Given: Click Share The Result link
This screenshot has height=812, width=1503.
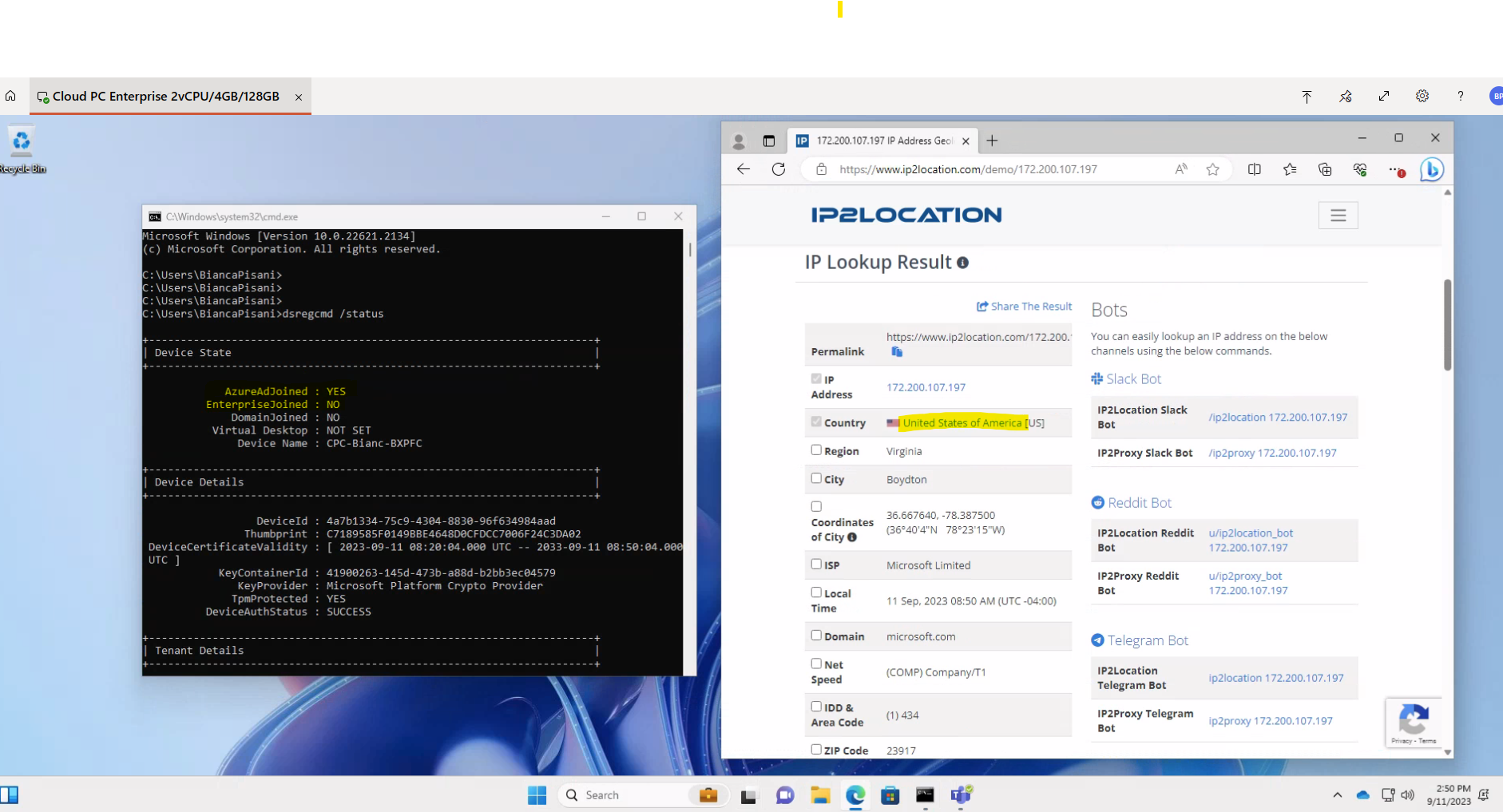Looking at the screenshot, I should tap(1025, 307).
